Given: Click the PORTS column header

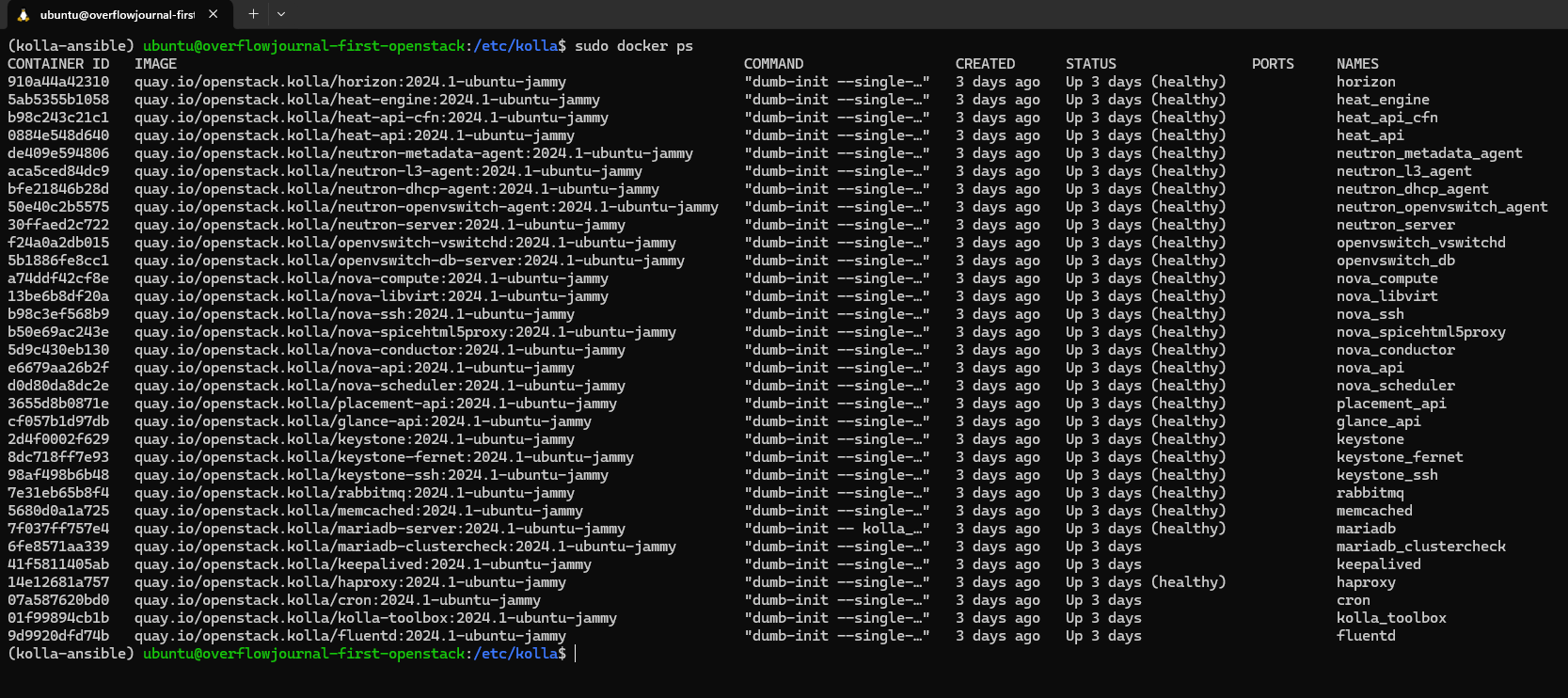Looking at the screenshot, I should pyautogui.click(x=1273, y=64).
